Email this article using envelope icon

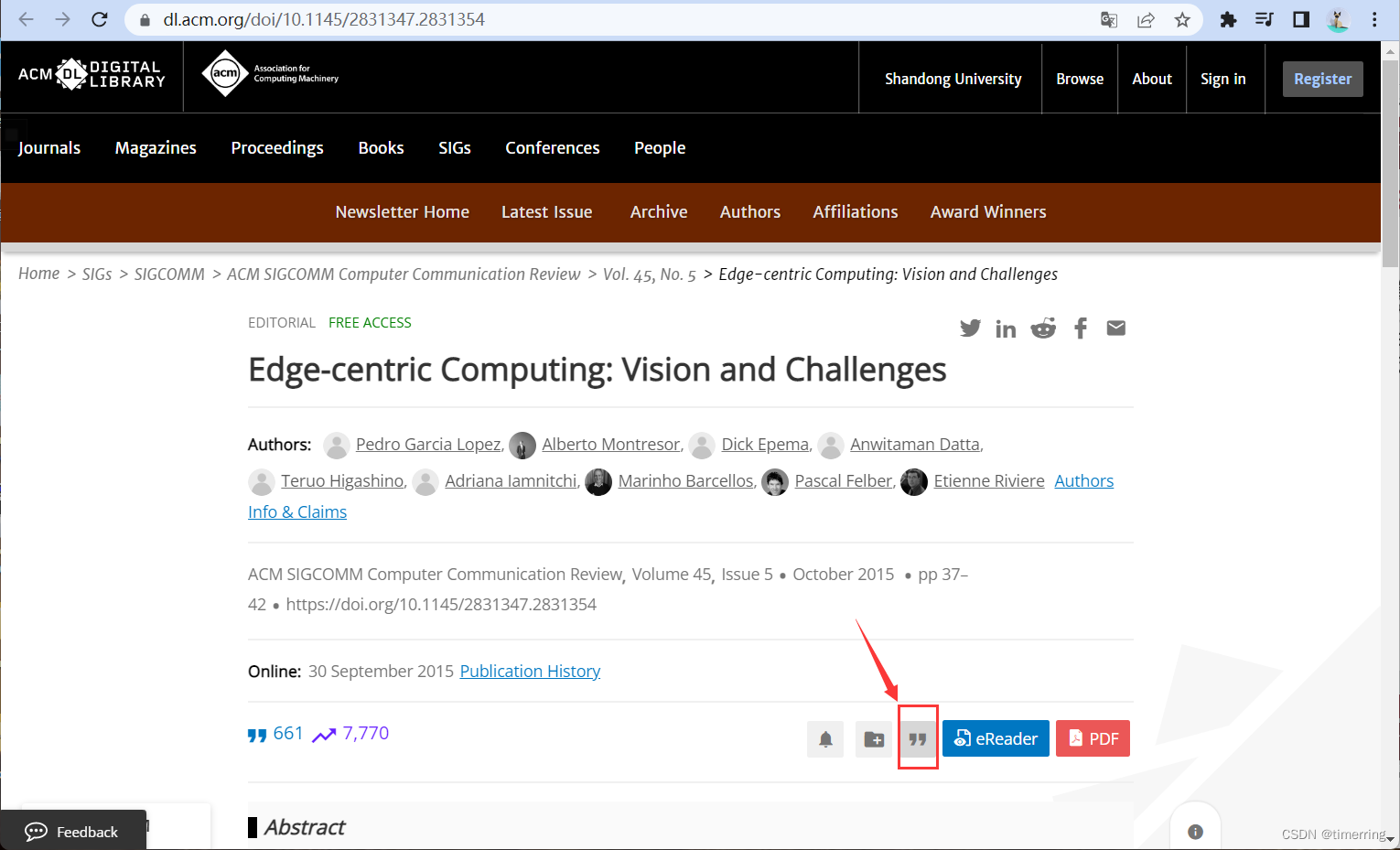click(1116, 328)
